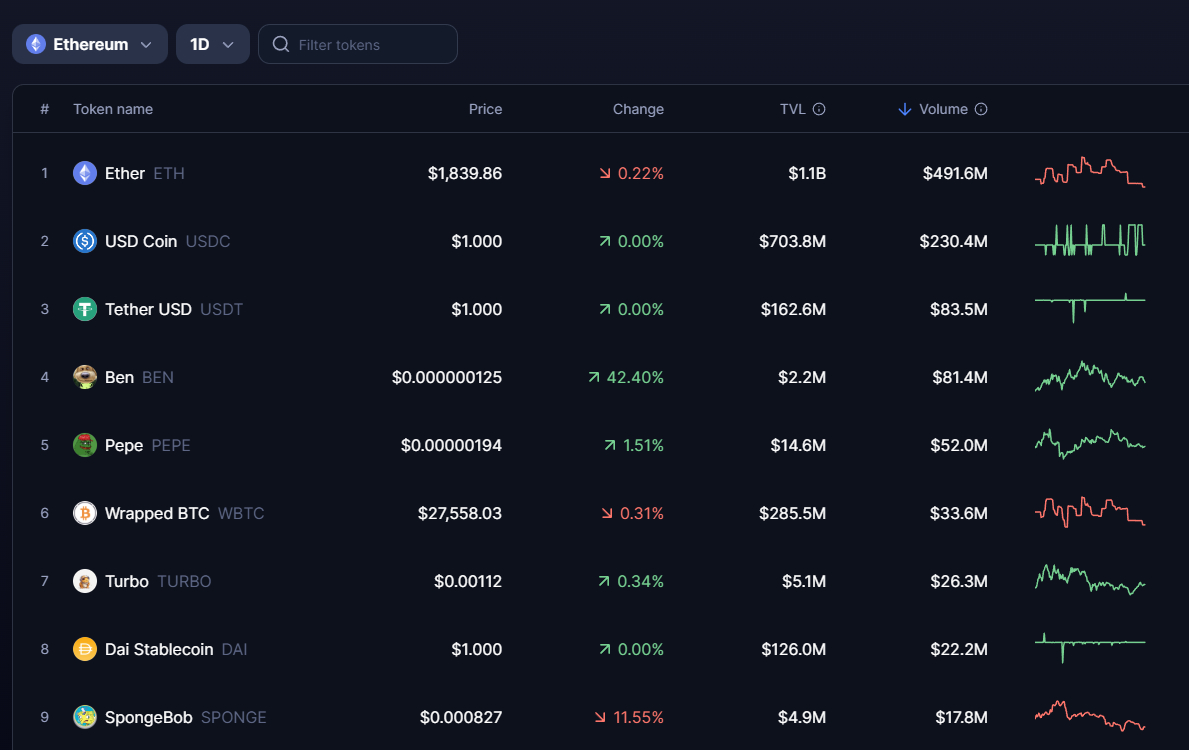Screen dimensions: 1189x750
Task: Open the 1D time range dropdown
Action: point(212,44)
